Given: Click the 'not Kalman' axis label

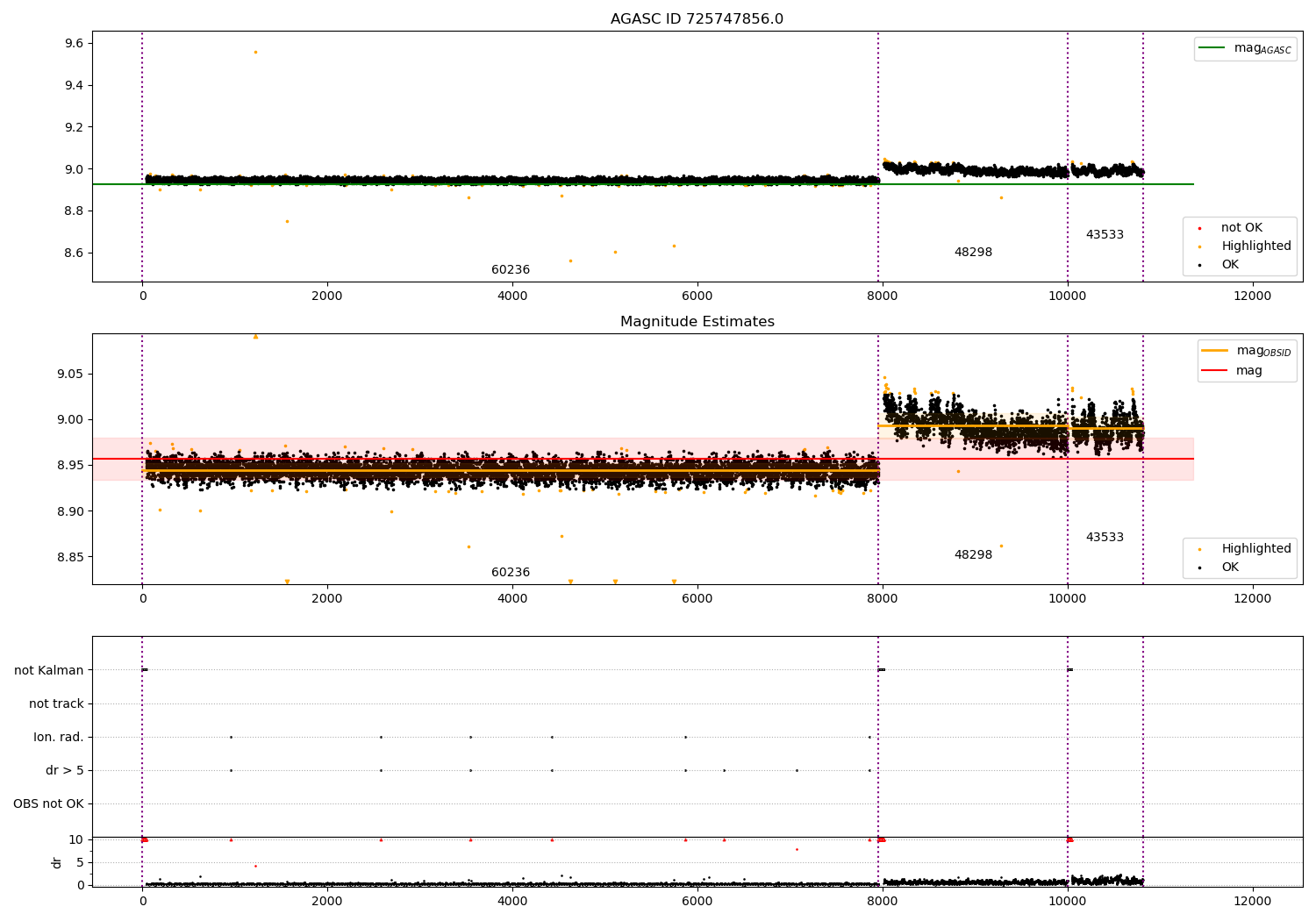Looking at the screenshot, I should (49, 670).
